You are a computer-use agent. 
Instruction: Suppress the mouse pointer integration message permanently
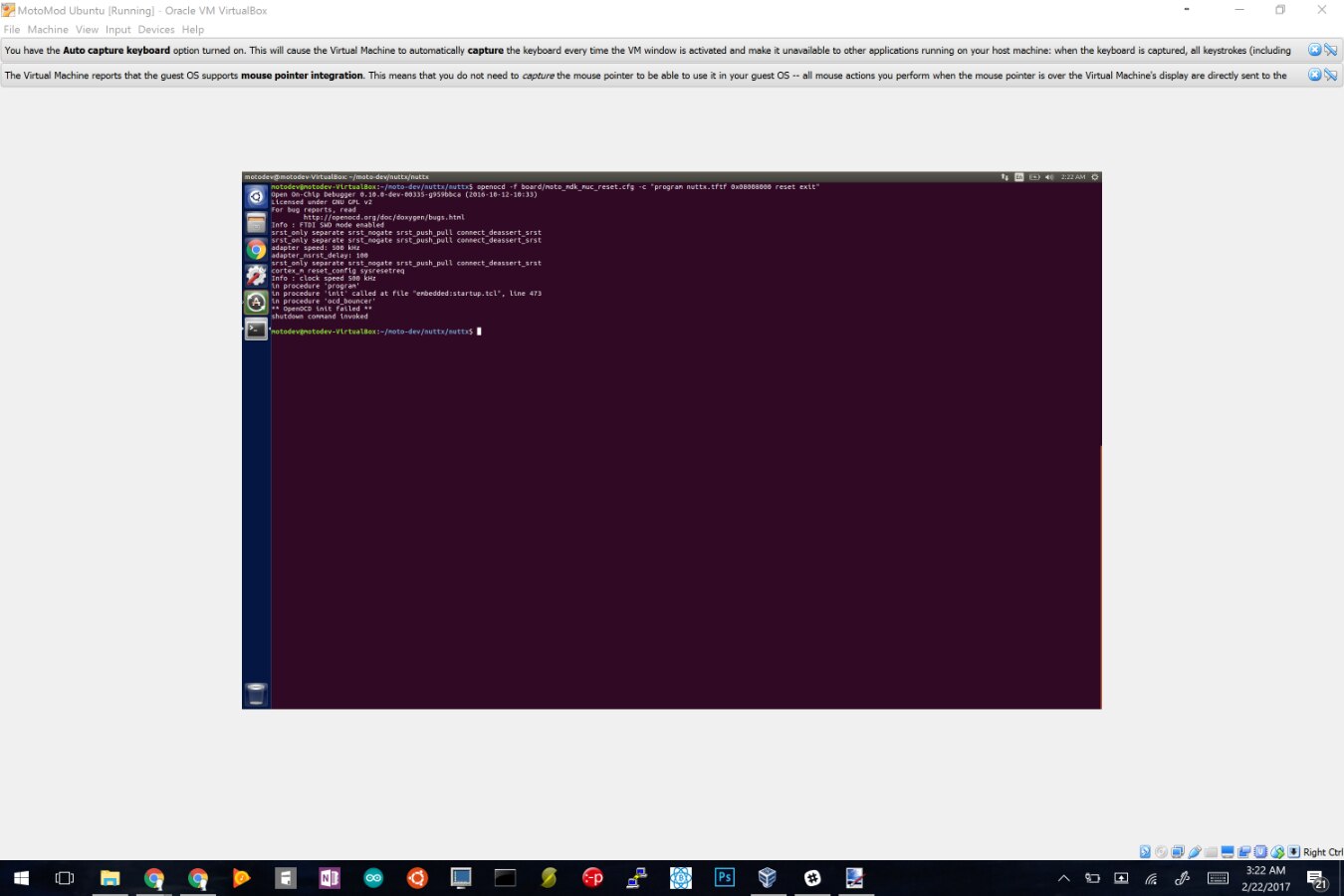point(1330,75)
